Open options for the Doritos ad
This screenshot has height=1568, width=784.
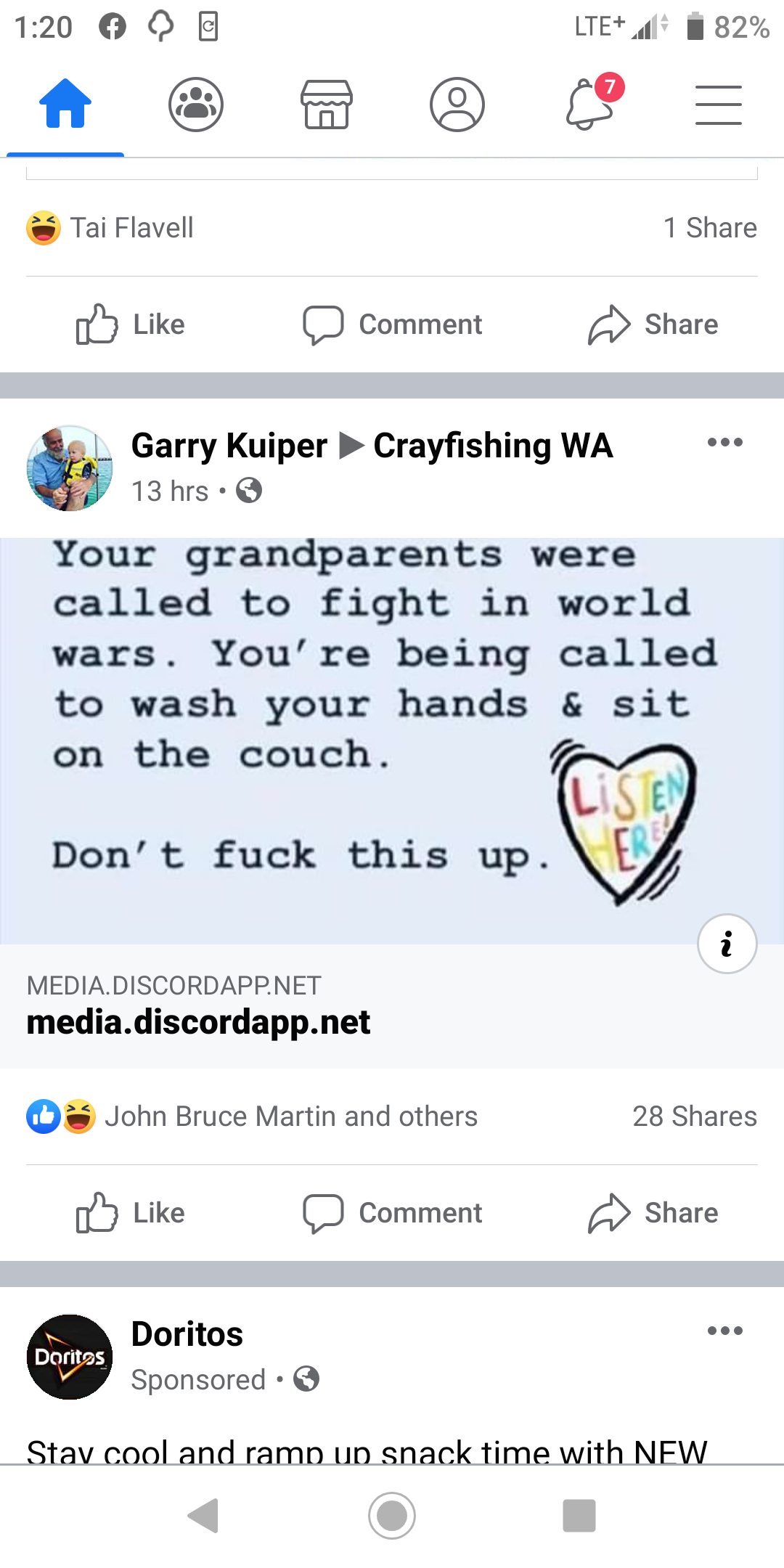tap(725, 1331)
